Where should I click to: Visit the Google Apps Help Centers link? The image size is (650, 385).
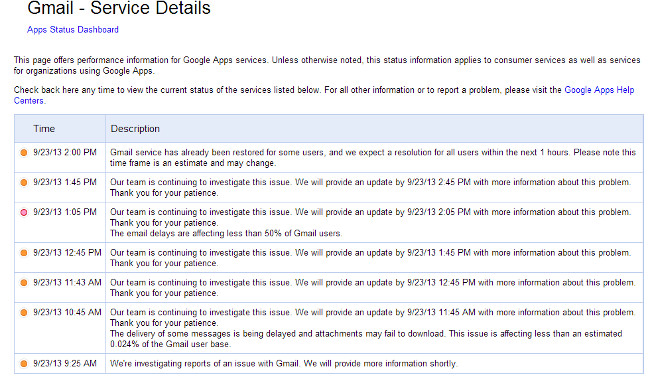(x=599, y=90)
